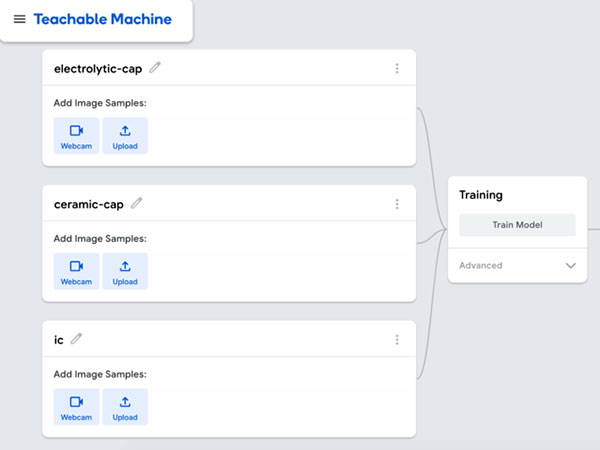Select the ceramic-cap class name field
Viewport: 600px width, 450px height.
[88, 204]
